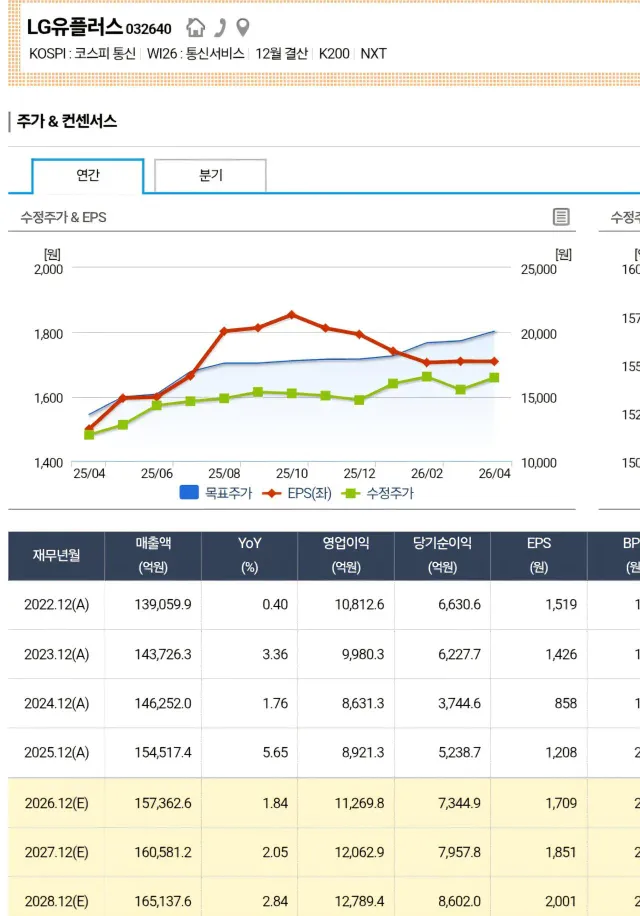Screen dimensions: 640x916
Task: Click the YoY column header
Action: coord(249,555)
